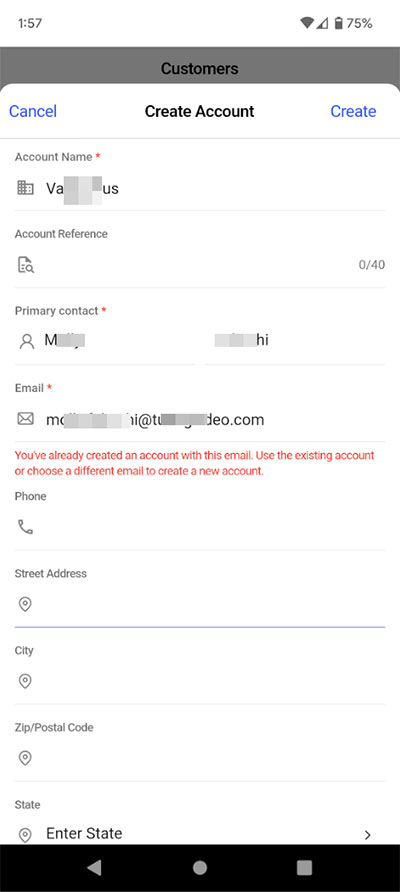Viewport: 400px width, 892px height.
Task: Cancel the account creation
Action: 33,111
